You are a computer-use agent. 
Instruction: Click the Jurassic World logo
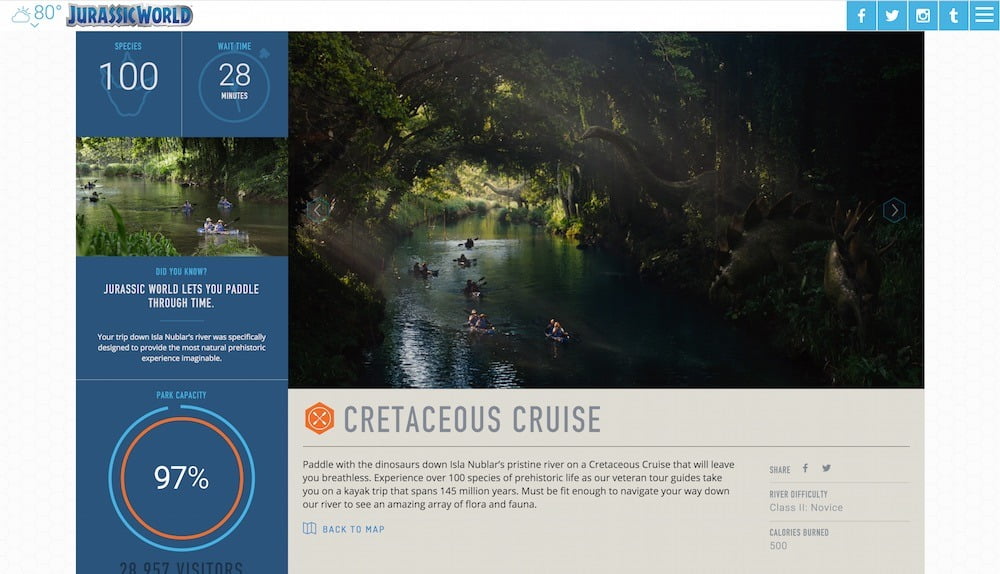point(129,15)
